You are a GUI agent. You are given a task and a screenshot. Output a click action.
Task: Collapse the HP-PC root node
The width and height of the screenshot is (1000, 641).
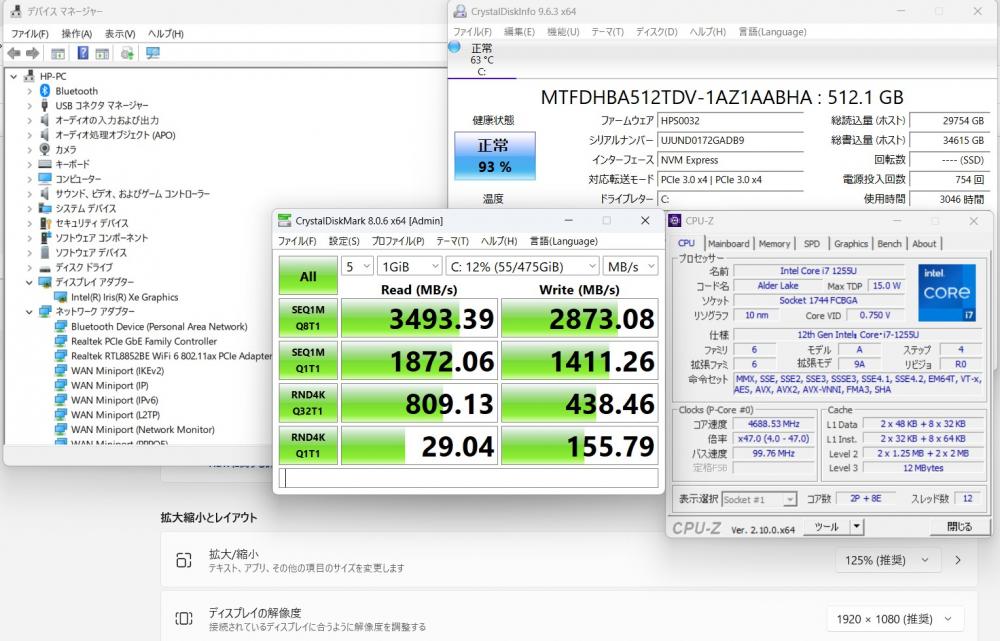13,76
